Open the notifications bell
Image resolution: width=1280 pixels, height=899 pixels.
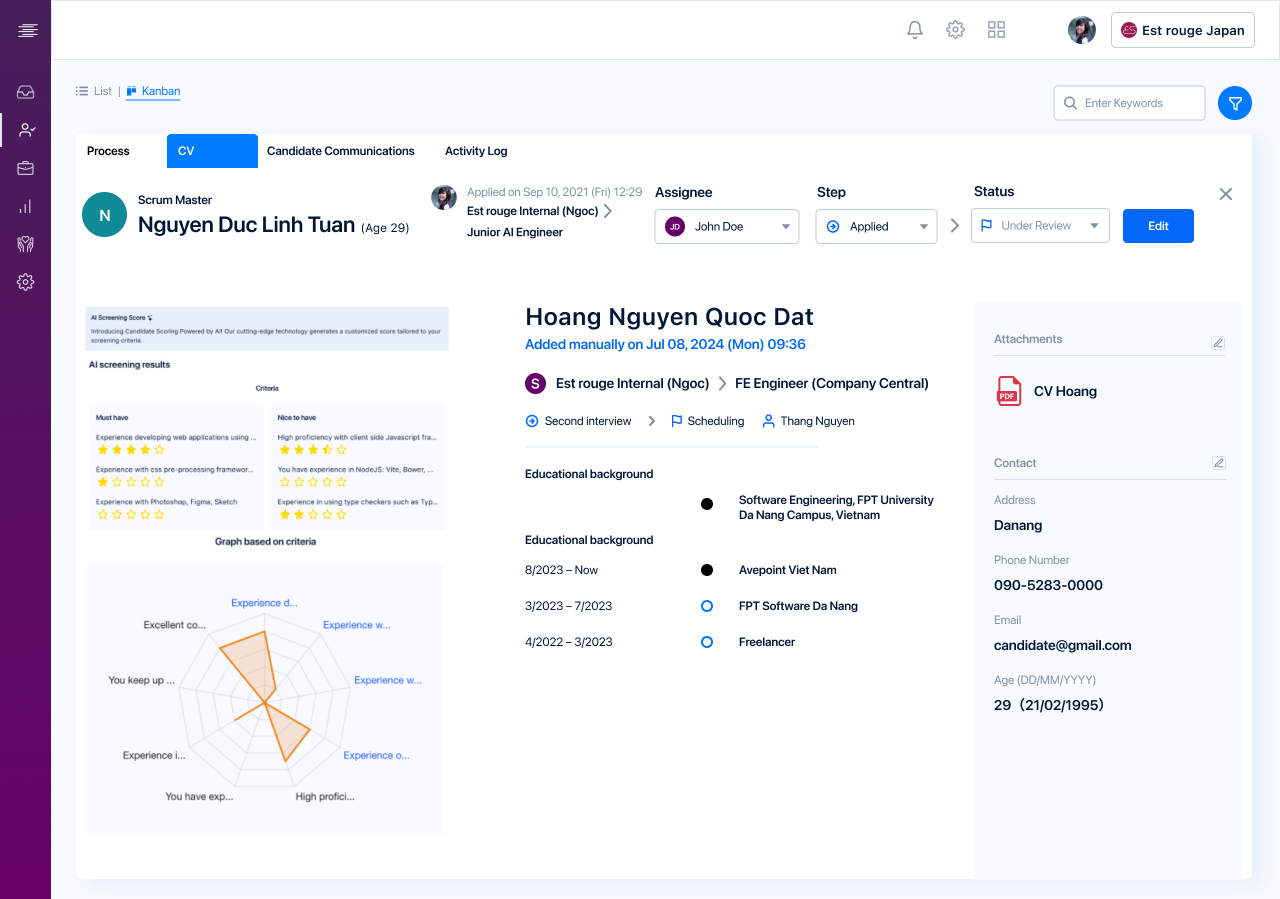(915, 30)
